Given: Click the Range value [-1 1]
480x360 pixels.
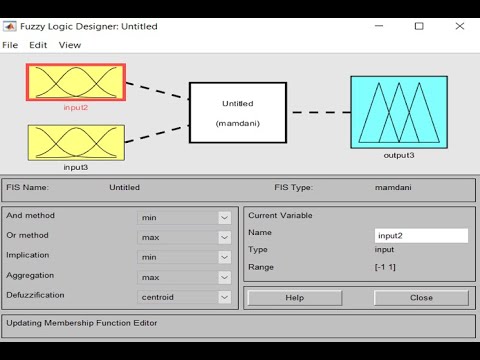Looking at the screenshot, I should coord(385,267).
